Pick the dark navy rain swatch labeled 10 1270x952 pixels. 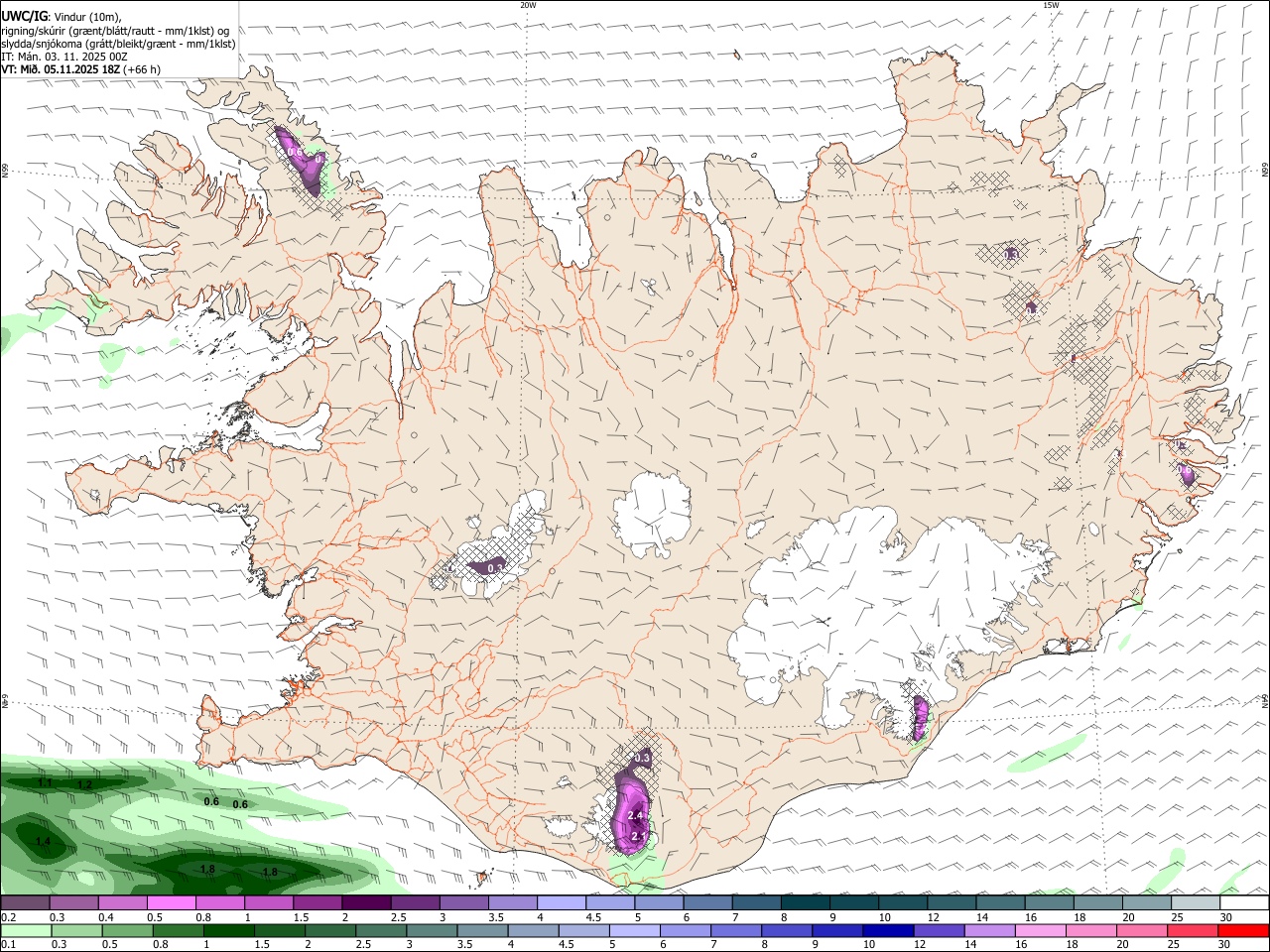point(887,931)
